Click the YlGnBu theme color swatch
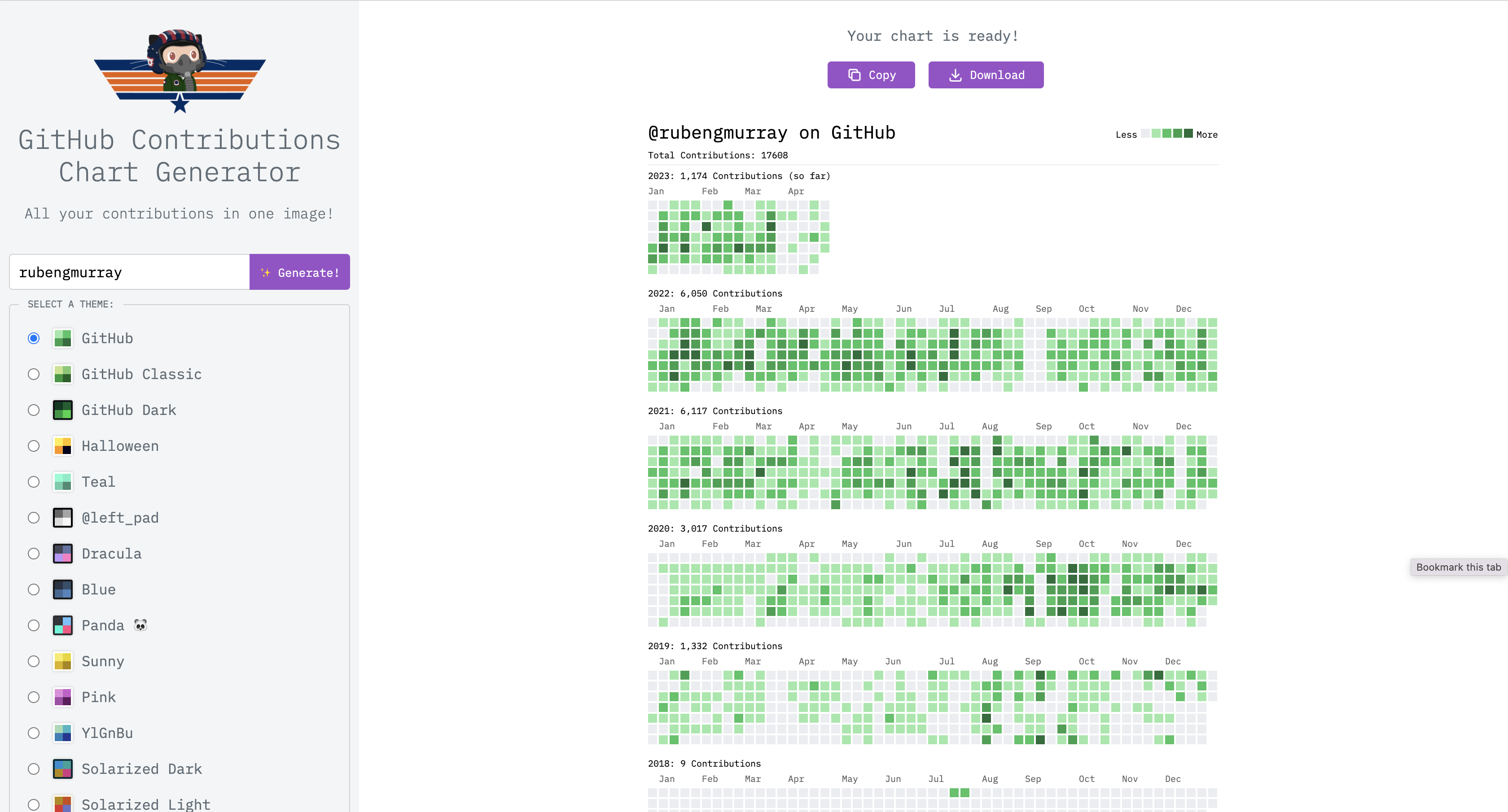Viewport: 1508px width, 812px height. point(63,733)
